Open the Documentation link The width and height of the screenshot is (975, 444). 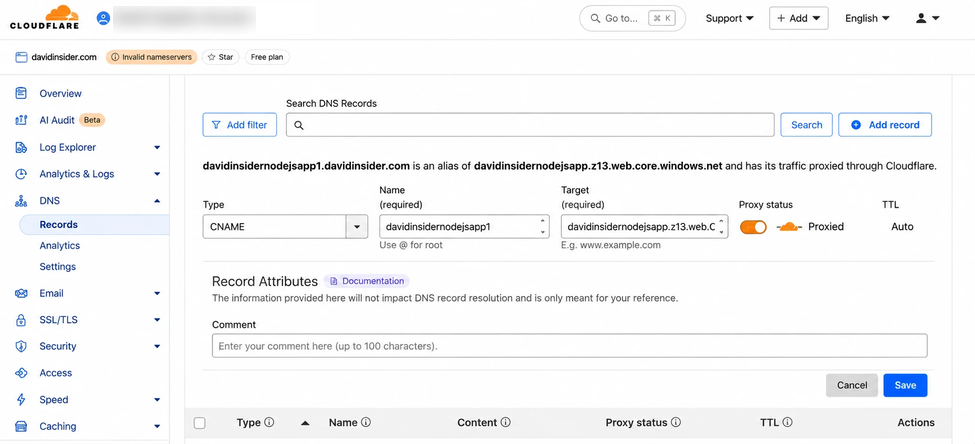366,281
